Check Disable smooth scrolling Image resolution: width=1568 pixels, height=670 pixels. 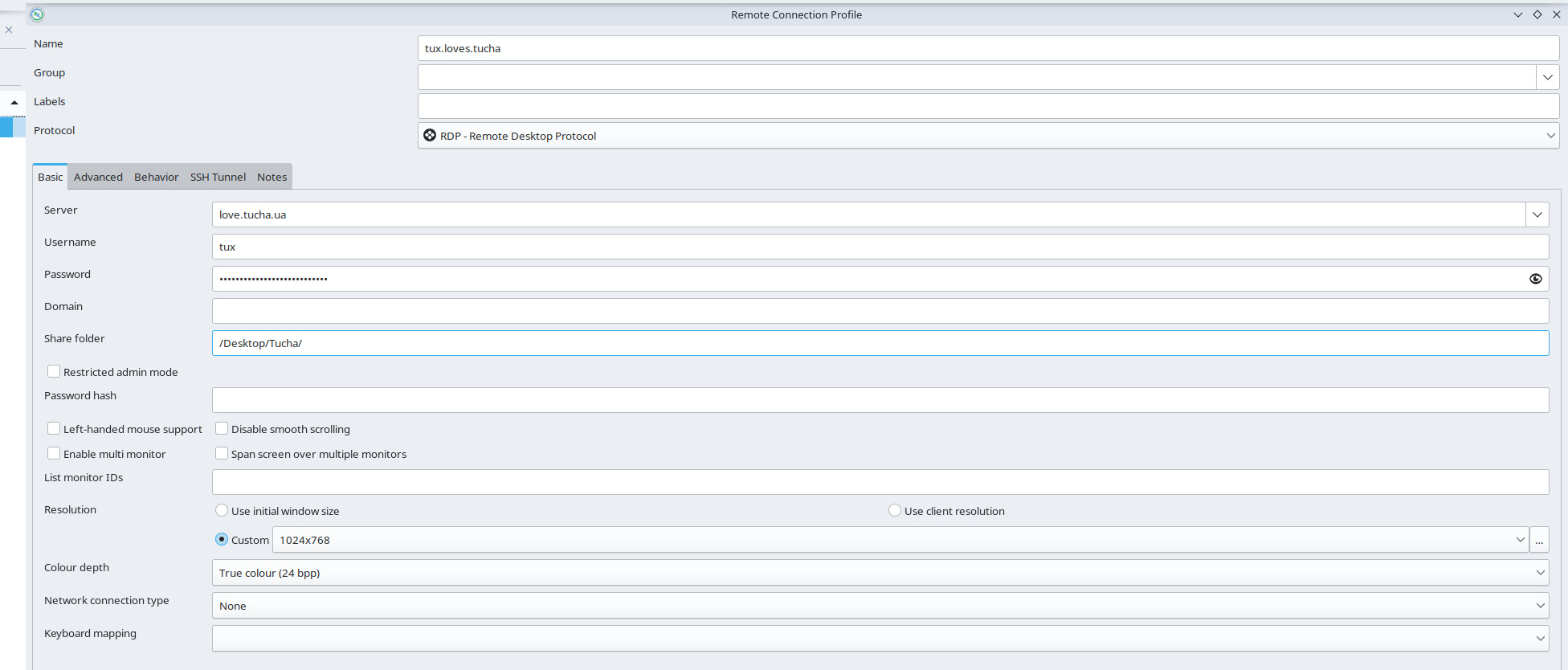222,429
